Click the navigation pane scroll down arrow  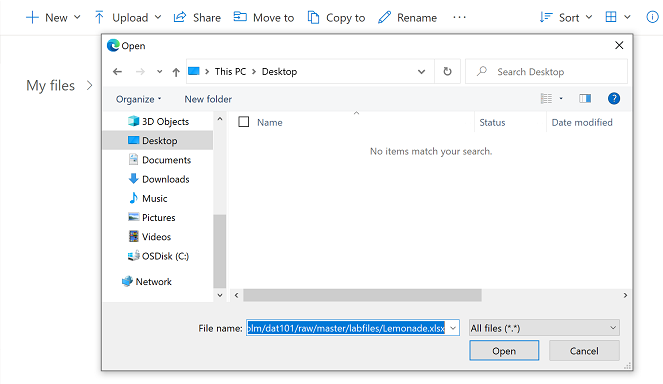click(220, 295)
